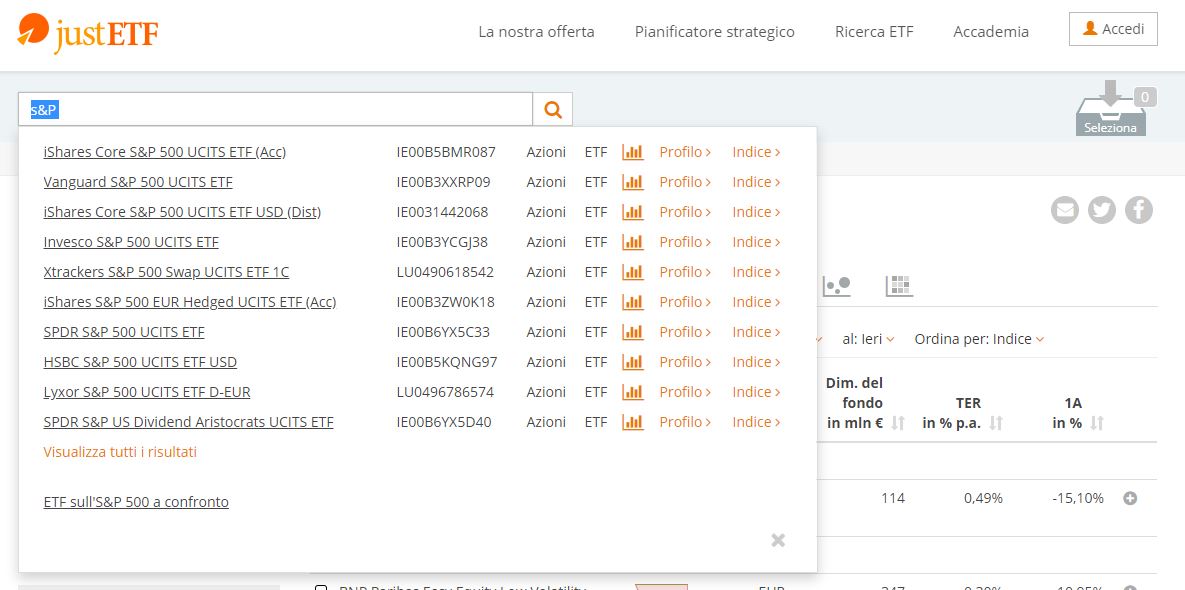Click the Accedi login button
1185x590 pixels.
[1113, 29]
